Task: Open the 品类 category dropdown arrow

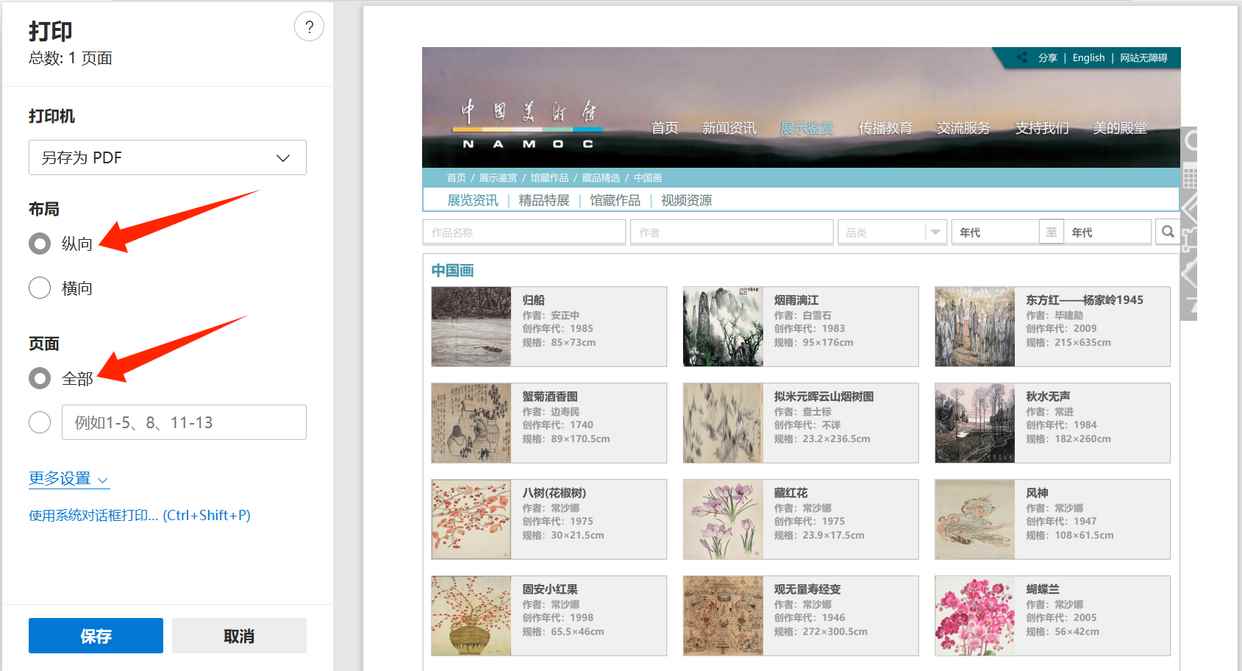Action: click(x=935, y=232)
